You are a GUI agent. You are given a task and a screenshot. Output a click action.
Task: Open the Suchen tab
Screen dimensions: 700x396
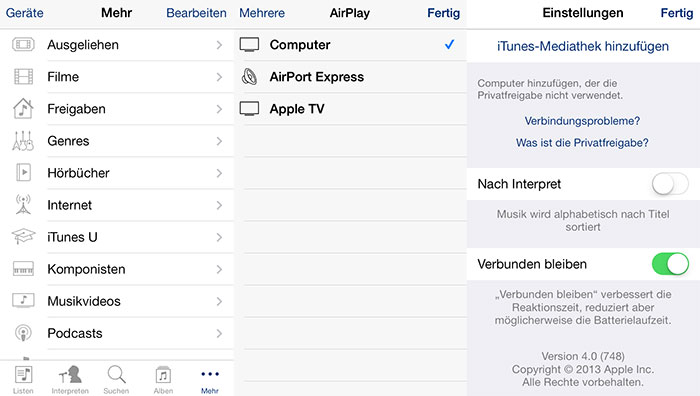click(116, 380)
